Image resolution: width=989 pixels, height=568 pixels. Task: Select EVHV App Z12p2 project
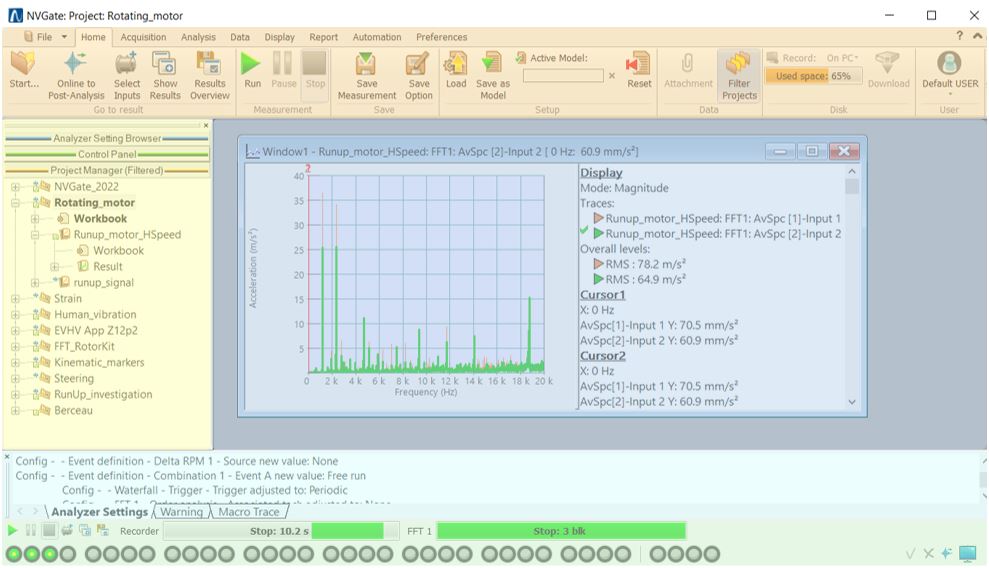(95, 330)
